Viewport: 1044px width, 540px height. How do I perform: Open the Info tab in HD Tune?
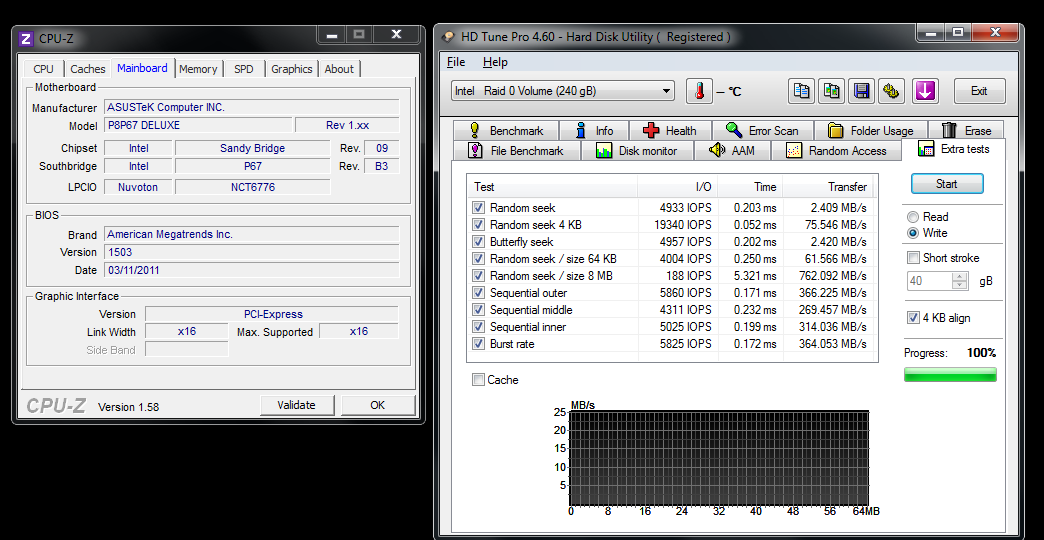(594, 131)
